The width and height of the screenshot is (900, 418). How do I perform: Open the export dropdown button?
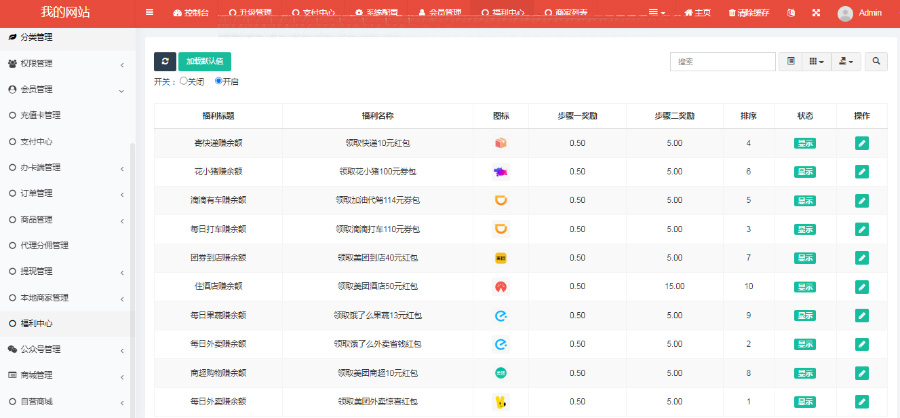coord(847,61)
